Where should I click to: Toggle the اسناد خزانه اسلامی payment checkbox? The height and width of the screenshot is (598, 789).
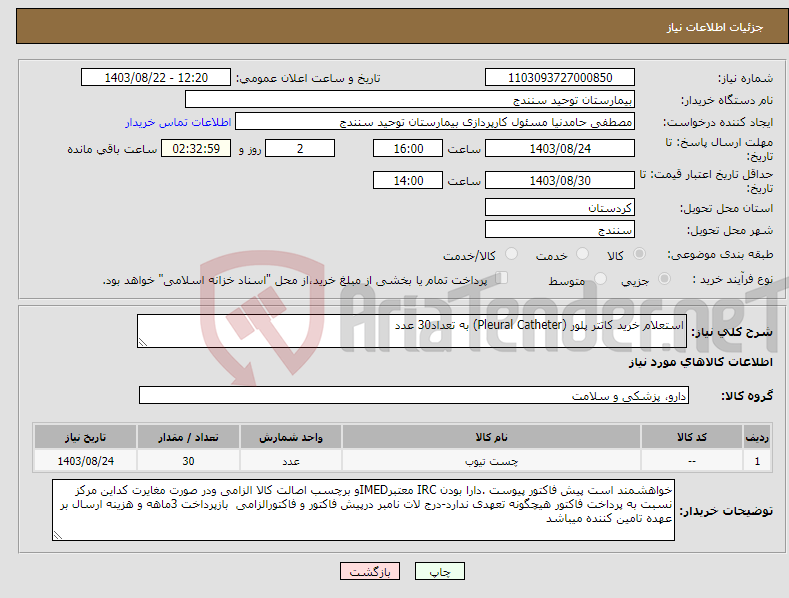click(x=502, y=278)
